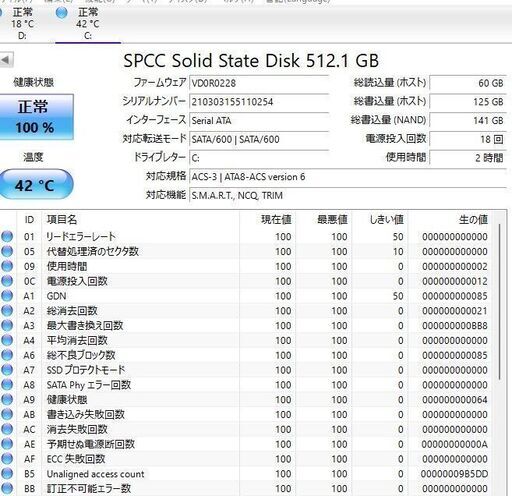Click the standard field ACS-3 | ATA8-ACS version 6
The width and height of the screenshot is (512, 496).
pos(348,177)
